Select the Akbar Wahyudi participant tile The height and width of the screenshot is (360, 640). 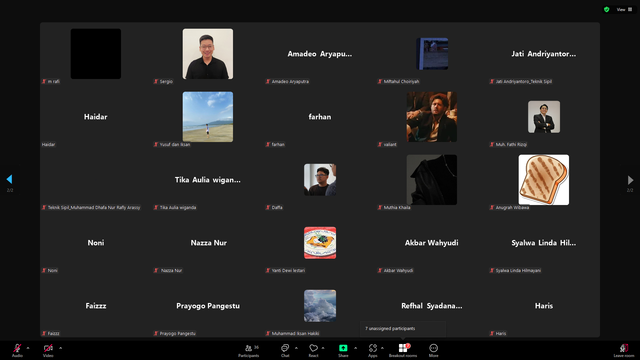click(x=432, y=243)
